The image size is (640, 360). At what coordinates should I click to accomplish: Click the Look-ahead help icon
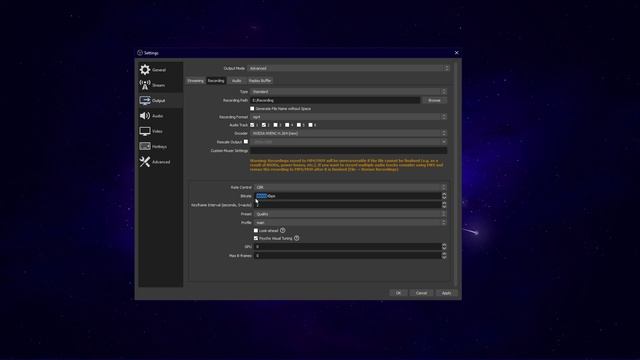[282, 231]
